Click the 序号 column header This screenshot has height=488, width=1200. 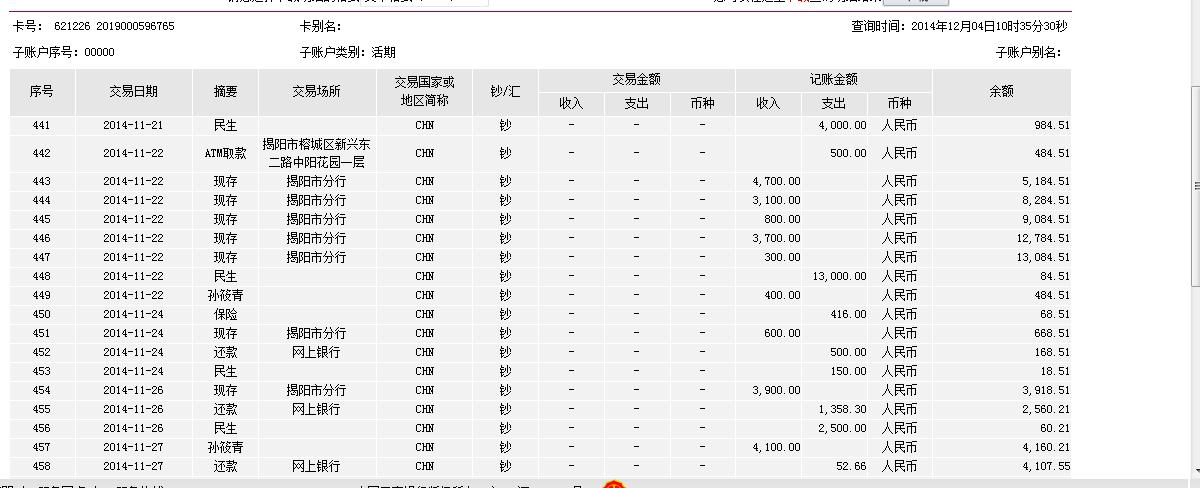41,92
